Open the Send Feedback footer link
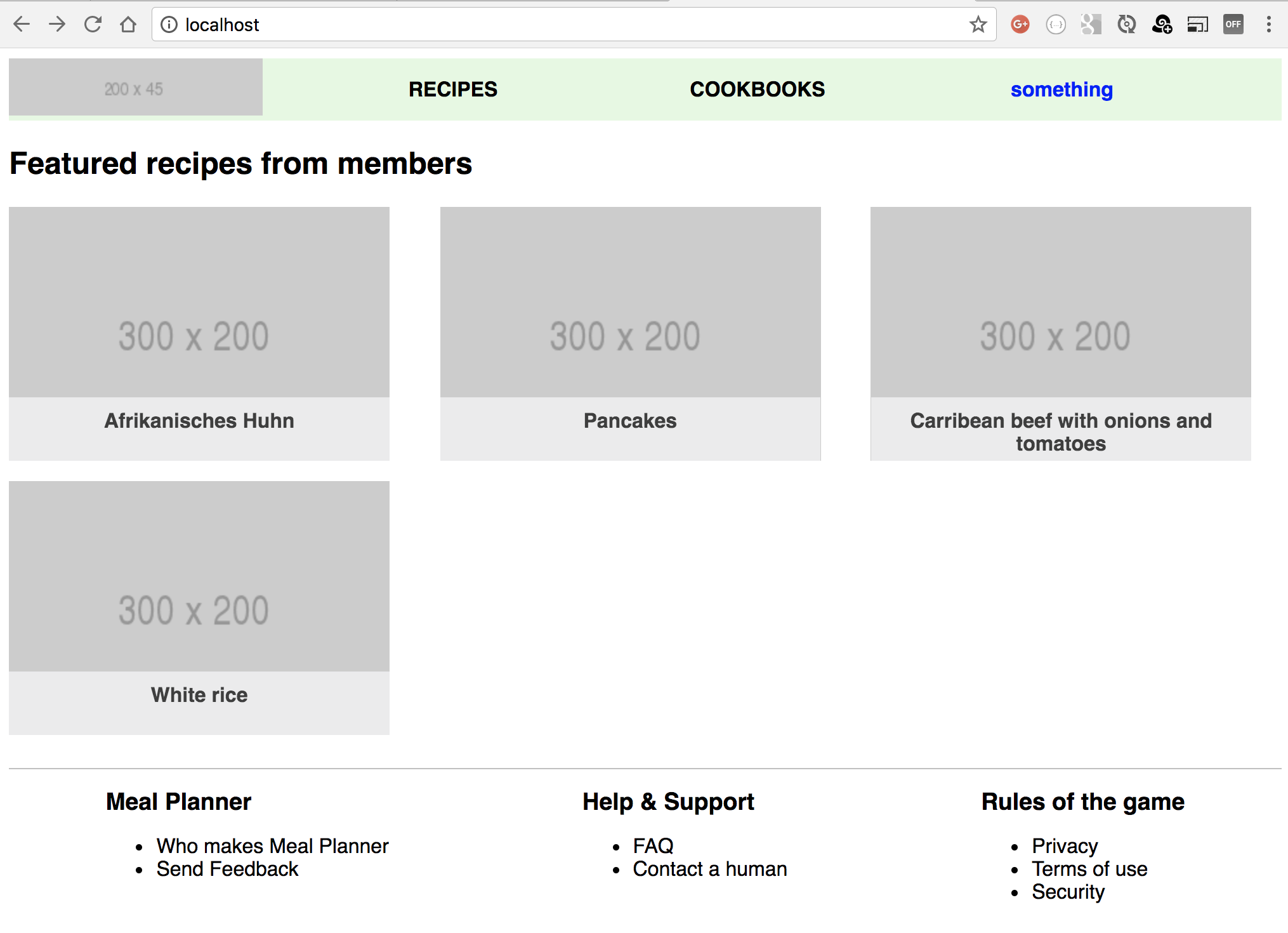The image size is (1288, 933). pos(227,869)
